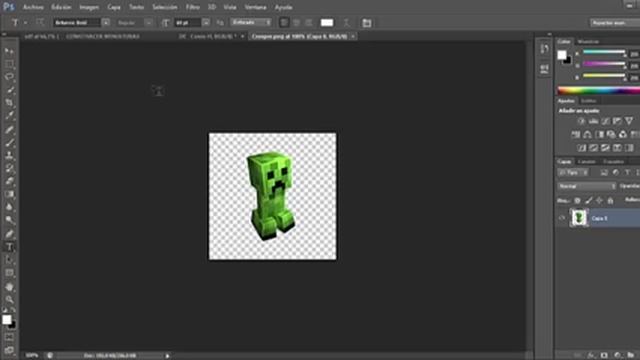Select the Magic Wand tool
Screen dimensions: 640x360
[x=9, y=90]
